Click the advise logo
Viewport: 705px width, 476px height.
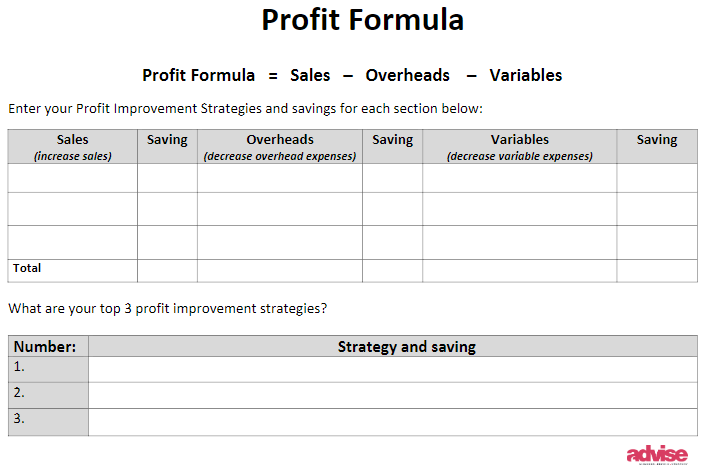pyautogui.click(x=657, y=454)
